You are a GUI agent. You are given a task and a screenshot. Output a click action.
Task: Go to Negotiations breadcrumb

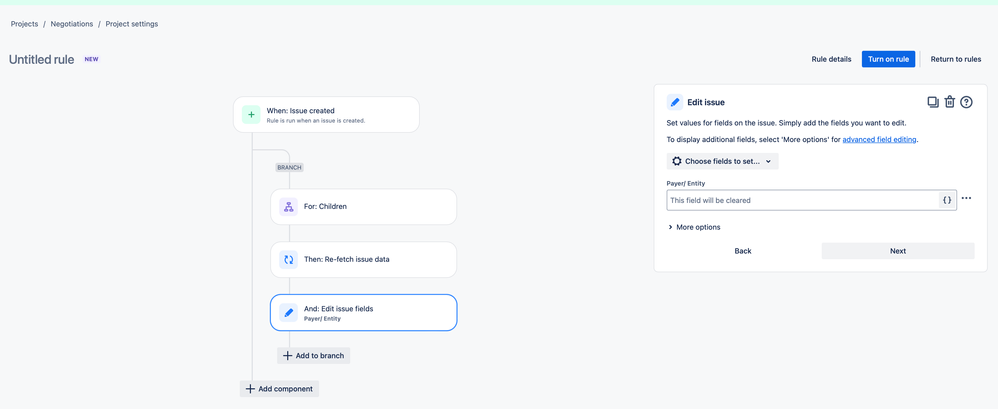click(72, 24)
